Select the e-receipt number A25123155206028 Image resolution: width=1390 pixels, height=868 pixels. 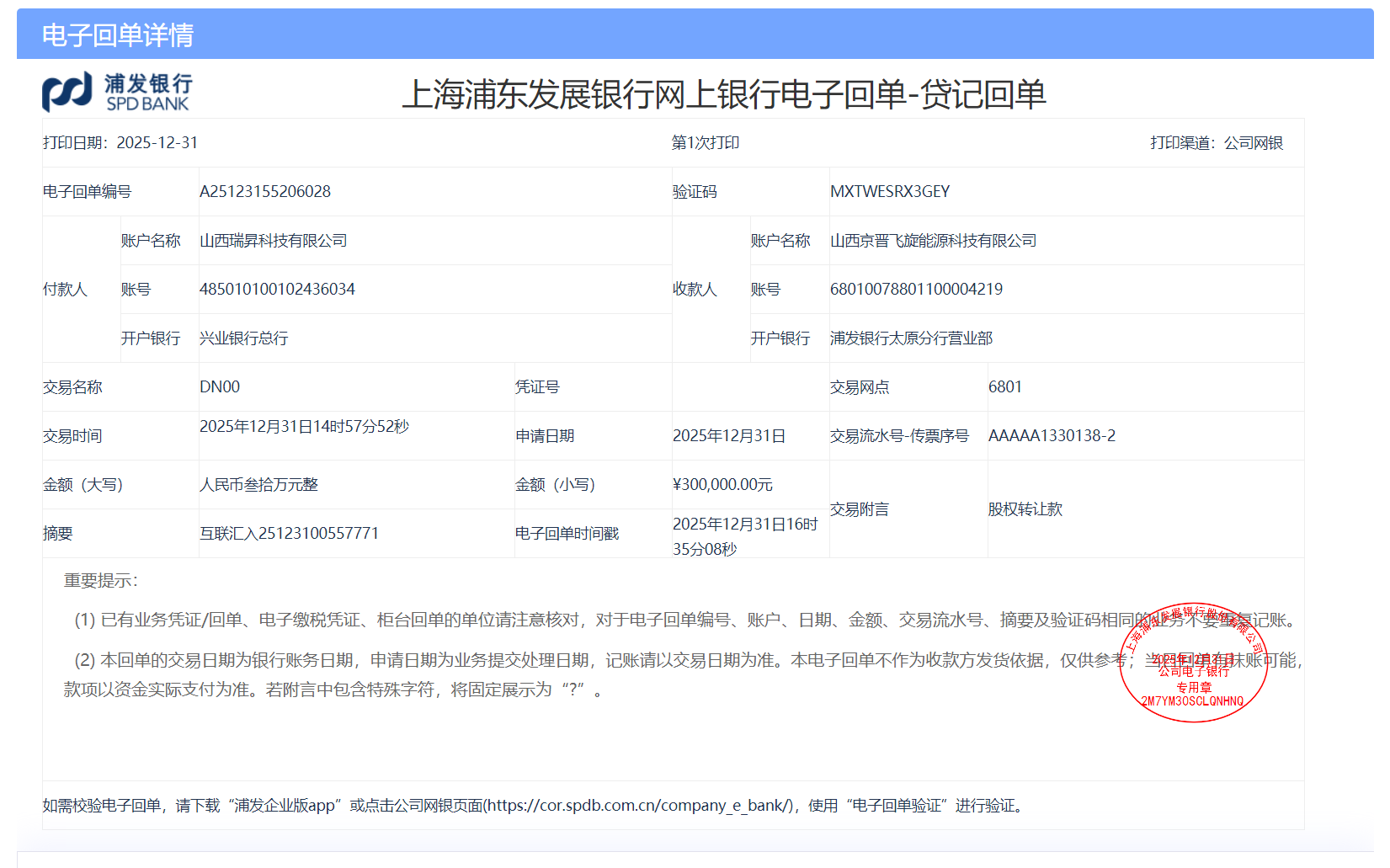(x=265, y=192)
